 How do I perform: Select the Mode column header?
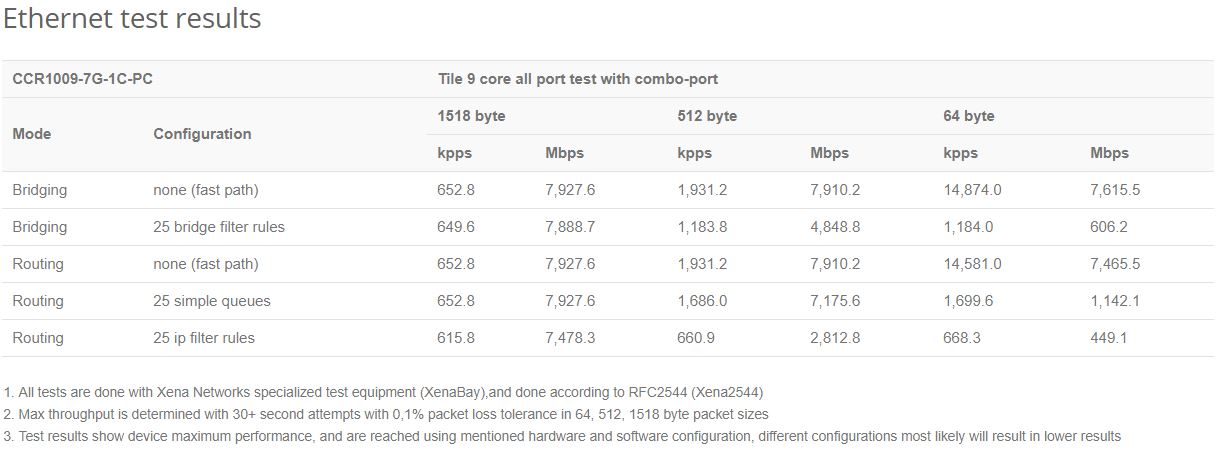tap(32, 134)
